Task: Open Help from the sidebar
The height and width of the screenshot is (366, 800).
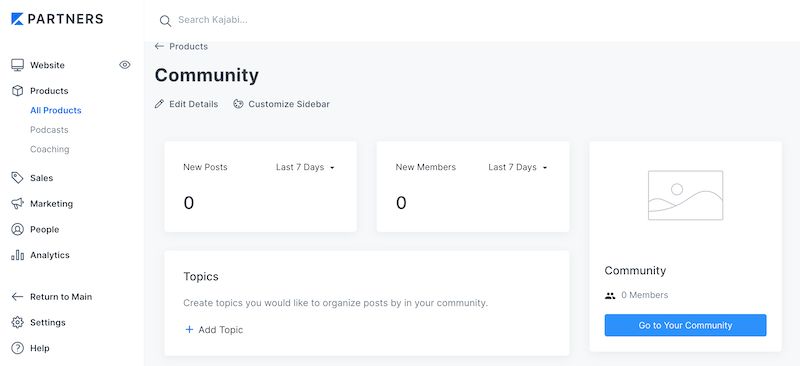Action: pyautogui.click(x=40, y=348)
